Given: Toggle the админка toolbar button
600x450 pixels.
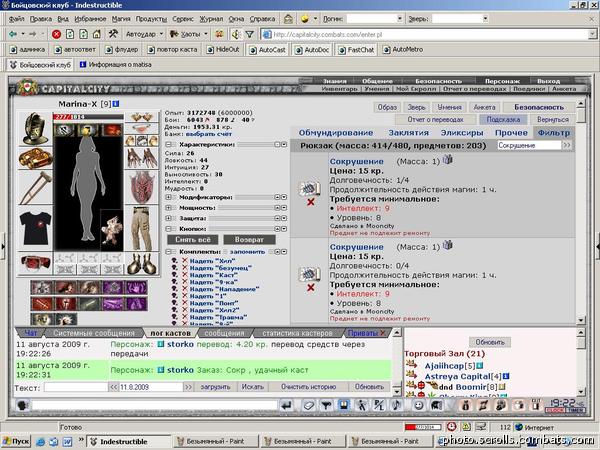Looking at the screenshot, I should tap(27, 49).
